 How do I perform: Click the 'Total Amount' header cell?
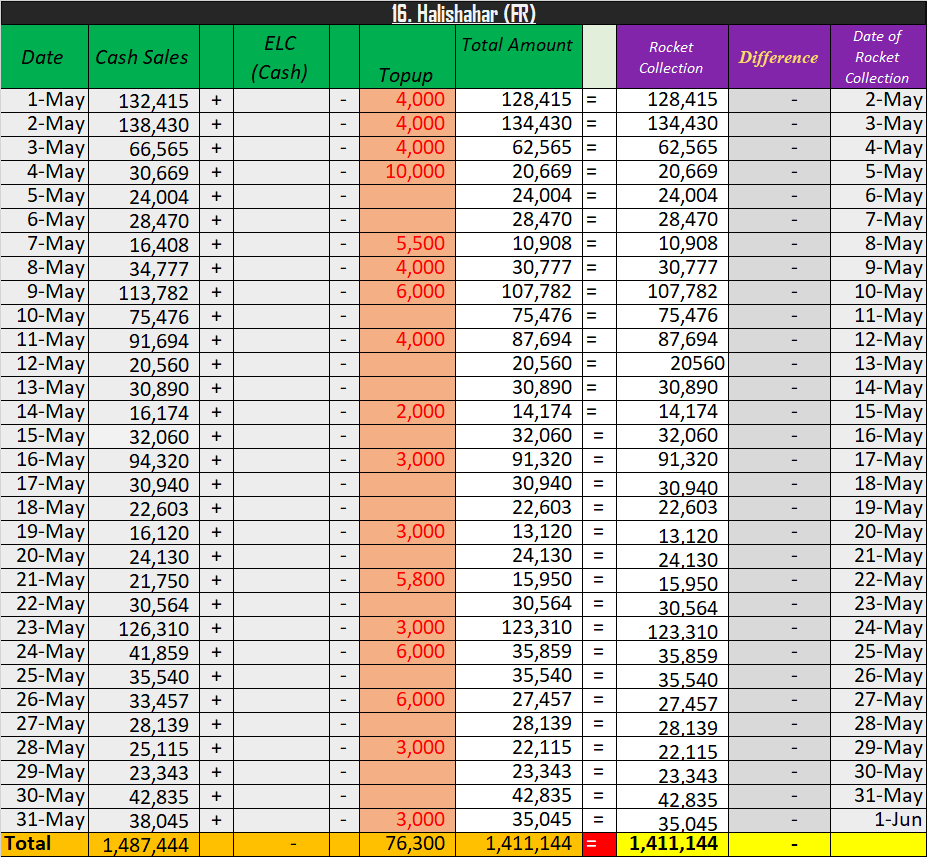click(518, 57)
